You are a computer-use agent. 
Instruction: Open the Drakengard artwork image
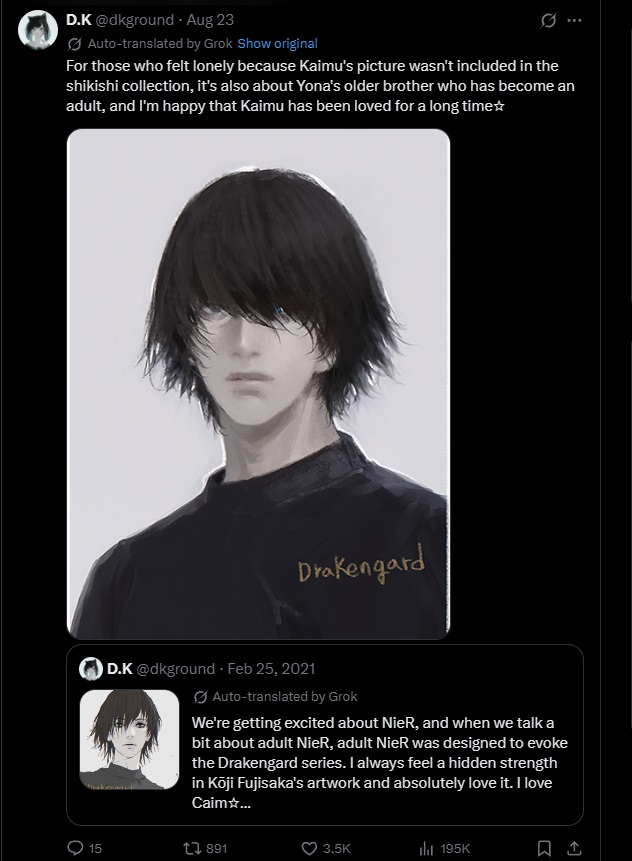coord(258,384)
